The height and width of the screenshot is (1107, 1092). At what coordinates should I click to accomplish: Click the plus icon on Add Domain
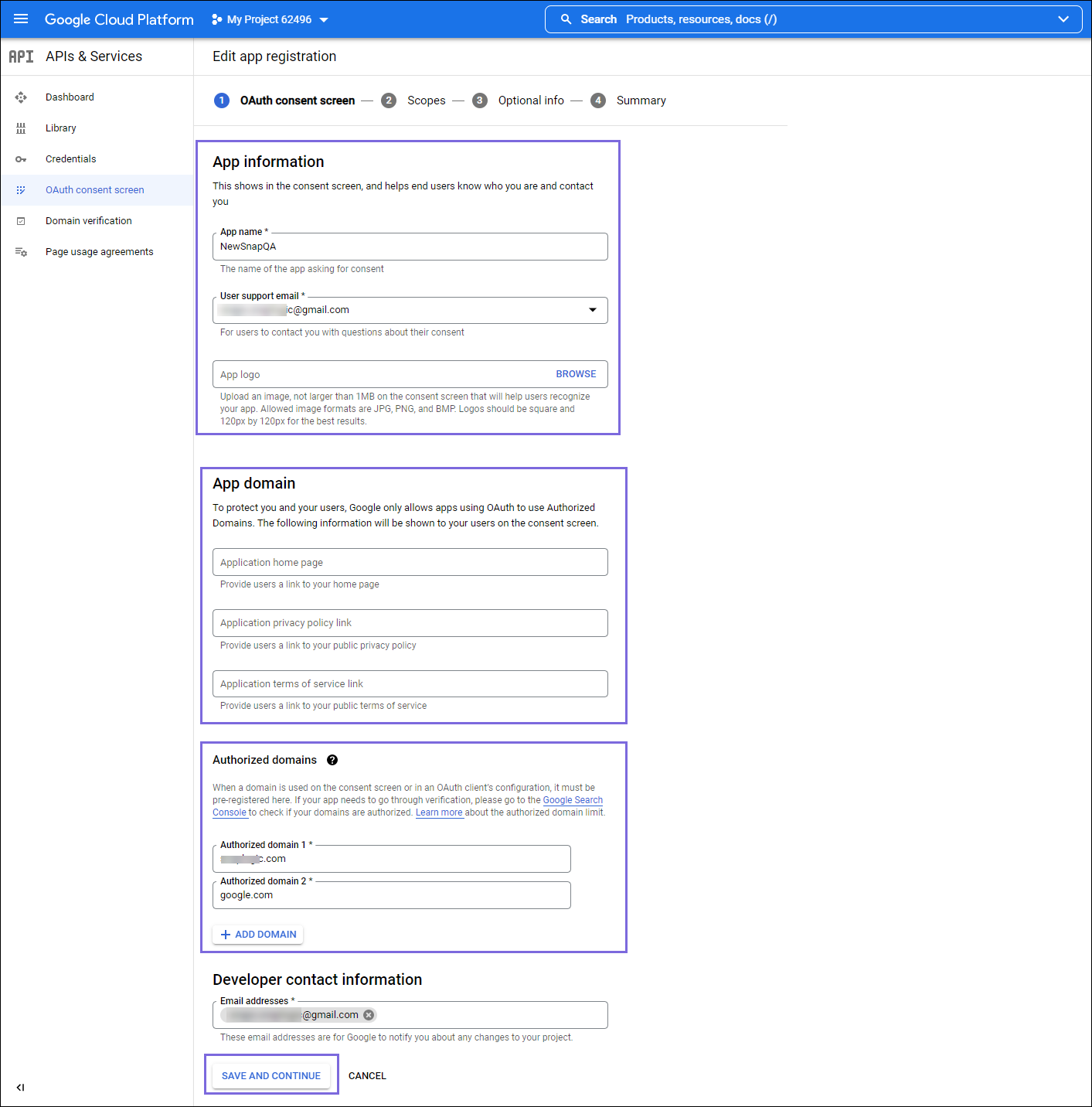pos(226,935)
